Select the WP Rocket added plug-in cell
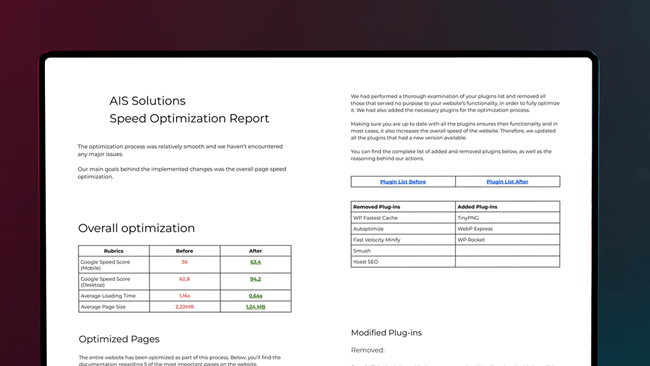 coord(507,240)
